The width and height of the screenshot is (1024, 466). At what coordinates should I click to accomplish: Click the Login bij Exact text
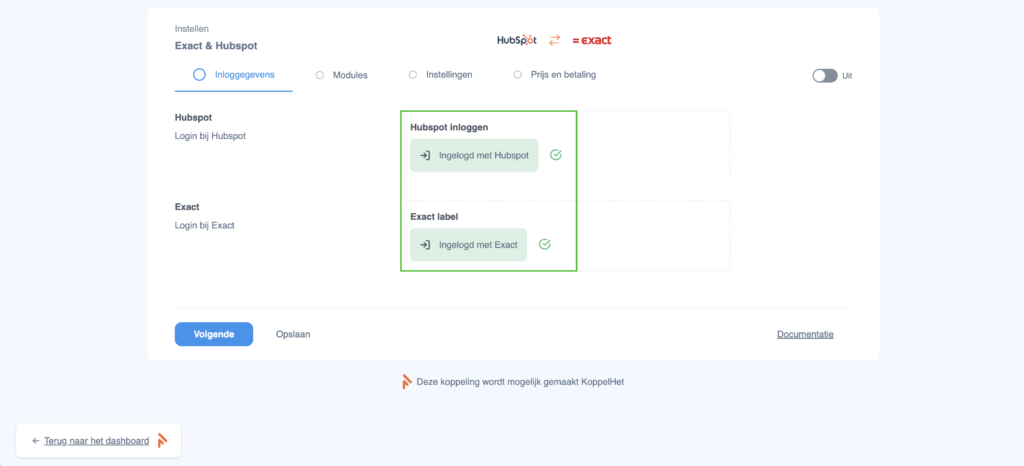[204, 226]
